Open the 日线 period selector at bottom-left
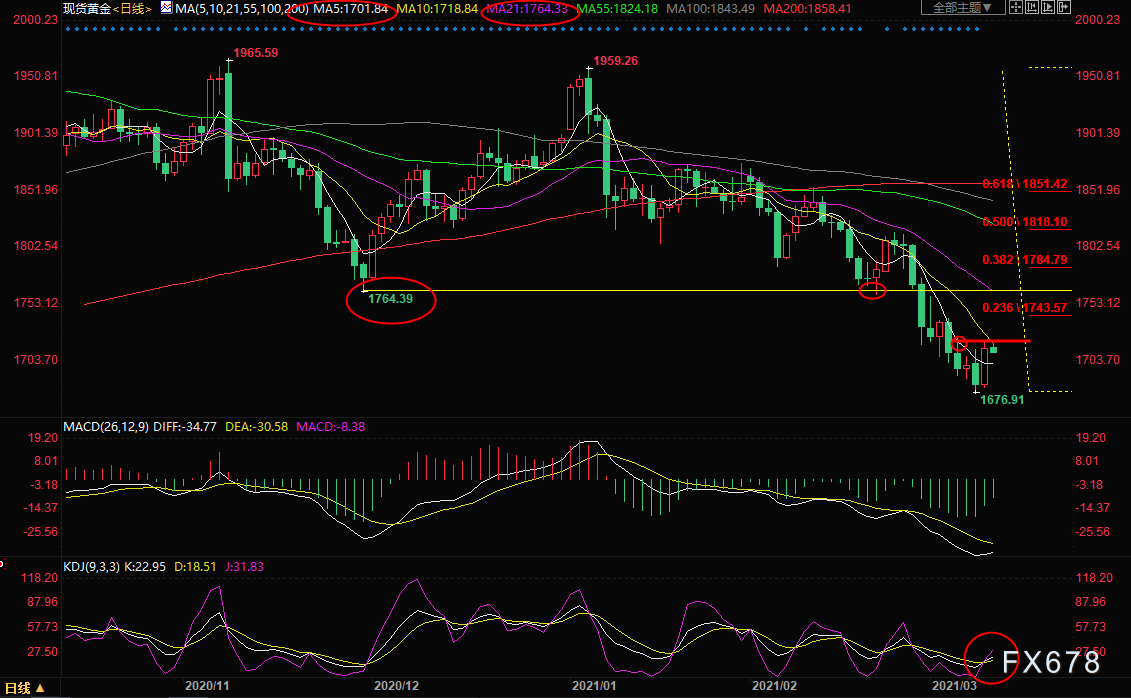 [25, 688]
